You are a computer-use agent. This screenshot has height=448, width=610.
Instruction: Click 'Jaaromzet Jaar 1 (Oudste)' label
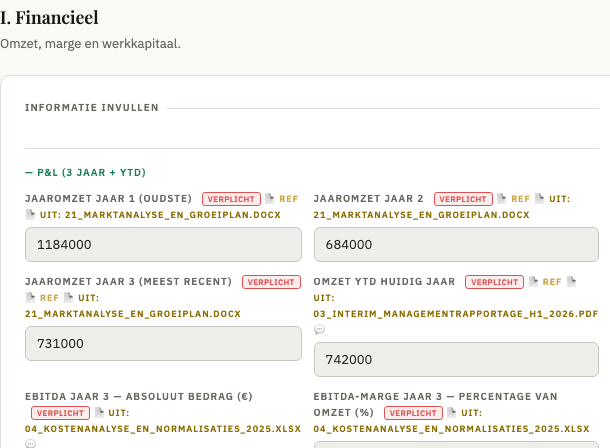pyautogui.click(x=108, y=199)
